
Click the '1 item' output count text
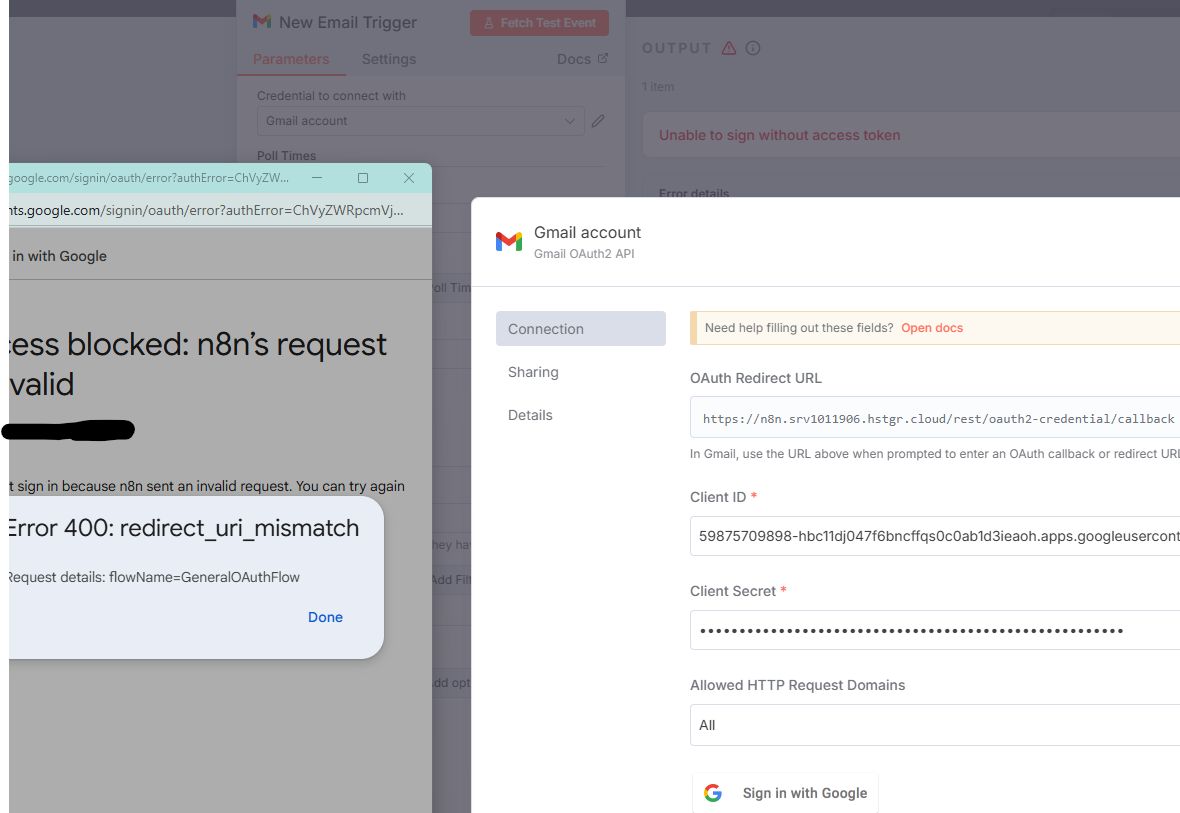pos(658,87)
